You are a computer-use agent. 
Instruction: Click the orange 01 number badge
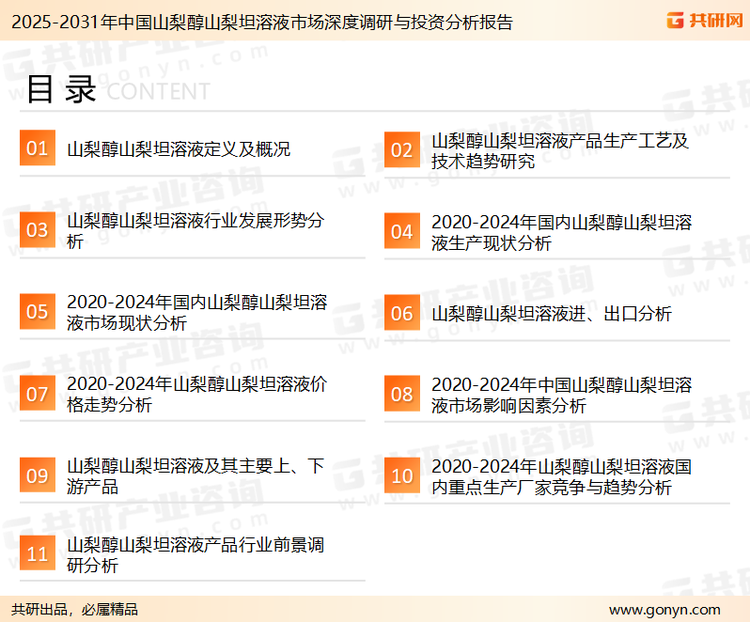[37, 148]
